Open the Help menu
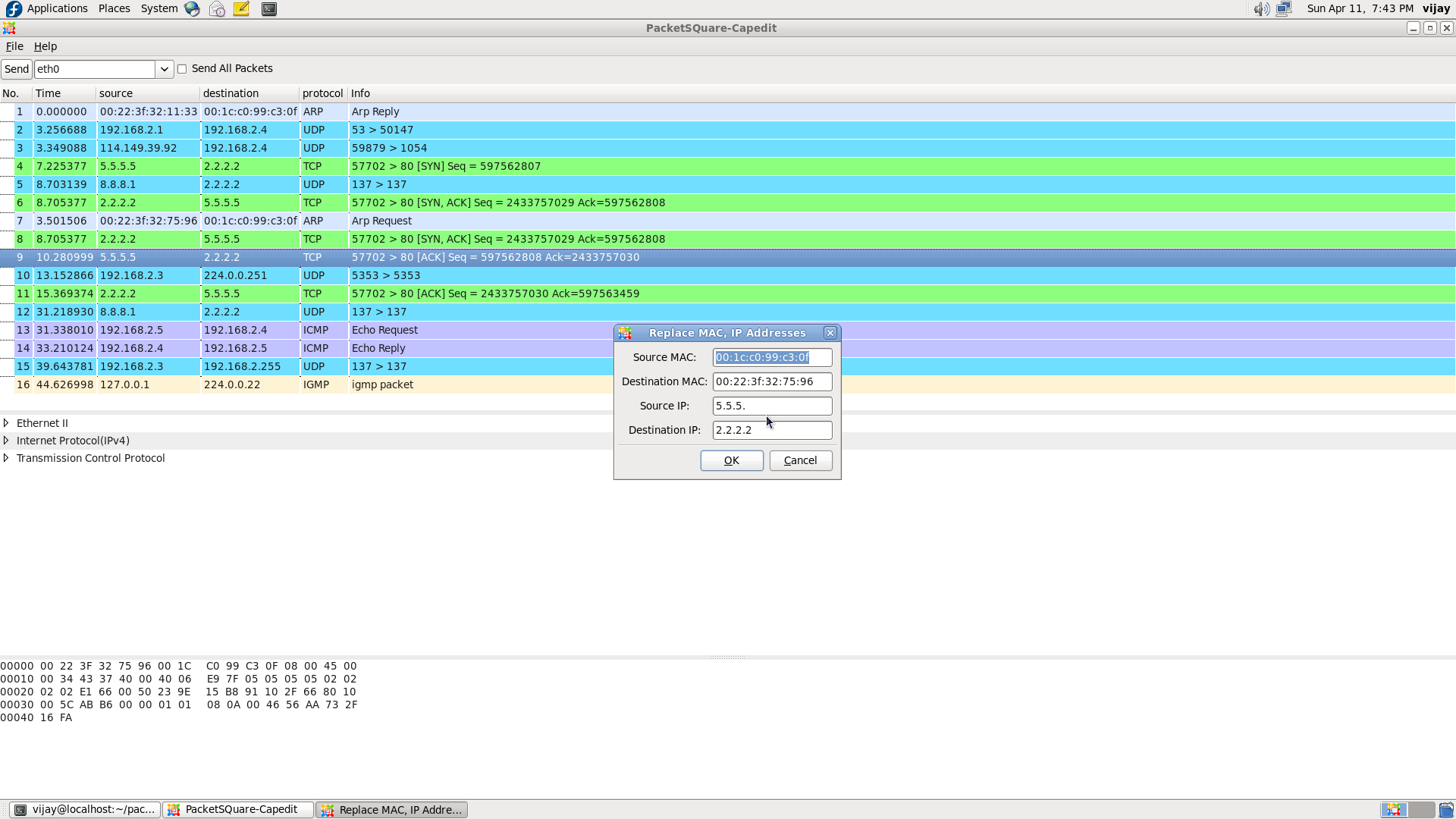 (45, 46)
